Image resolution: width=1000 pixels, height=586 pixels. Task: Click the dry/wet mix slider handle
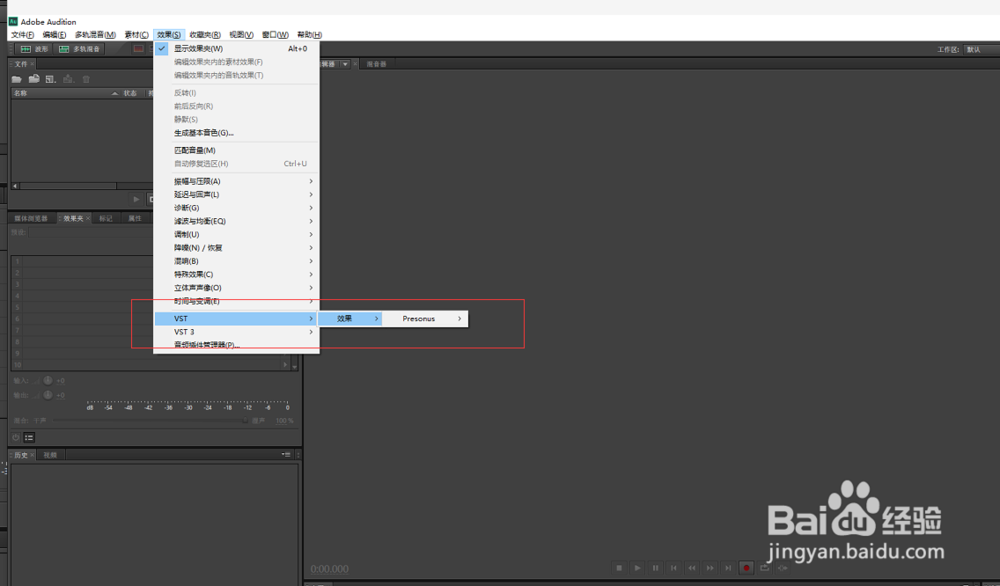(245, 421)
